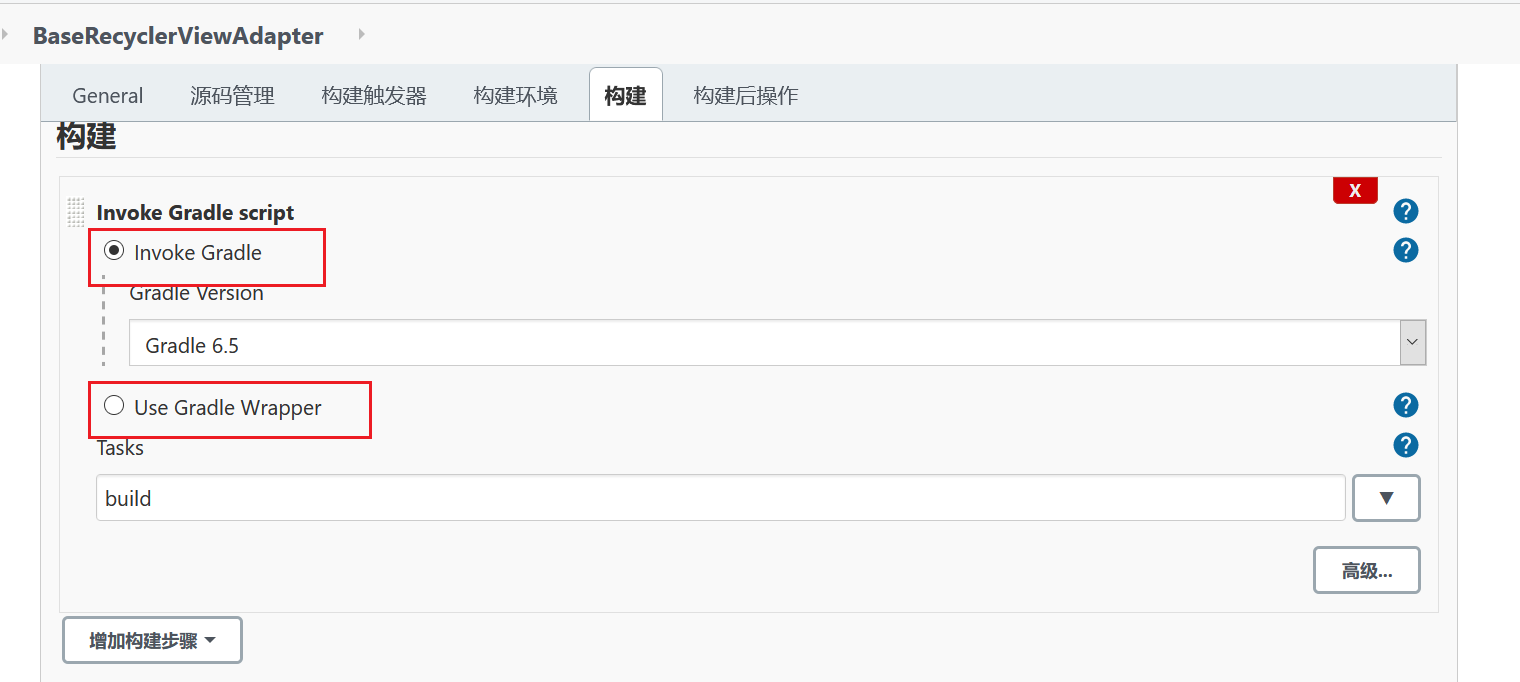Delete the Gradle build step via X icon
Image resolution: width=1520 pixels, height=682 pixels.
tap(1355, 189)
